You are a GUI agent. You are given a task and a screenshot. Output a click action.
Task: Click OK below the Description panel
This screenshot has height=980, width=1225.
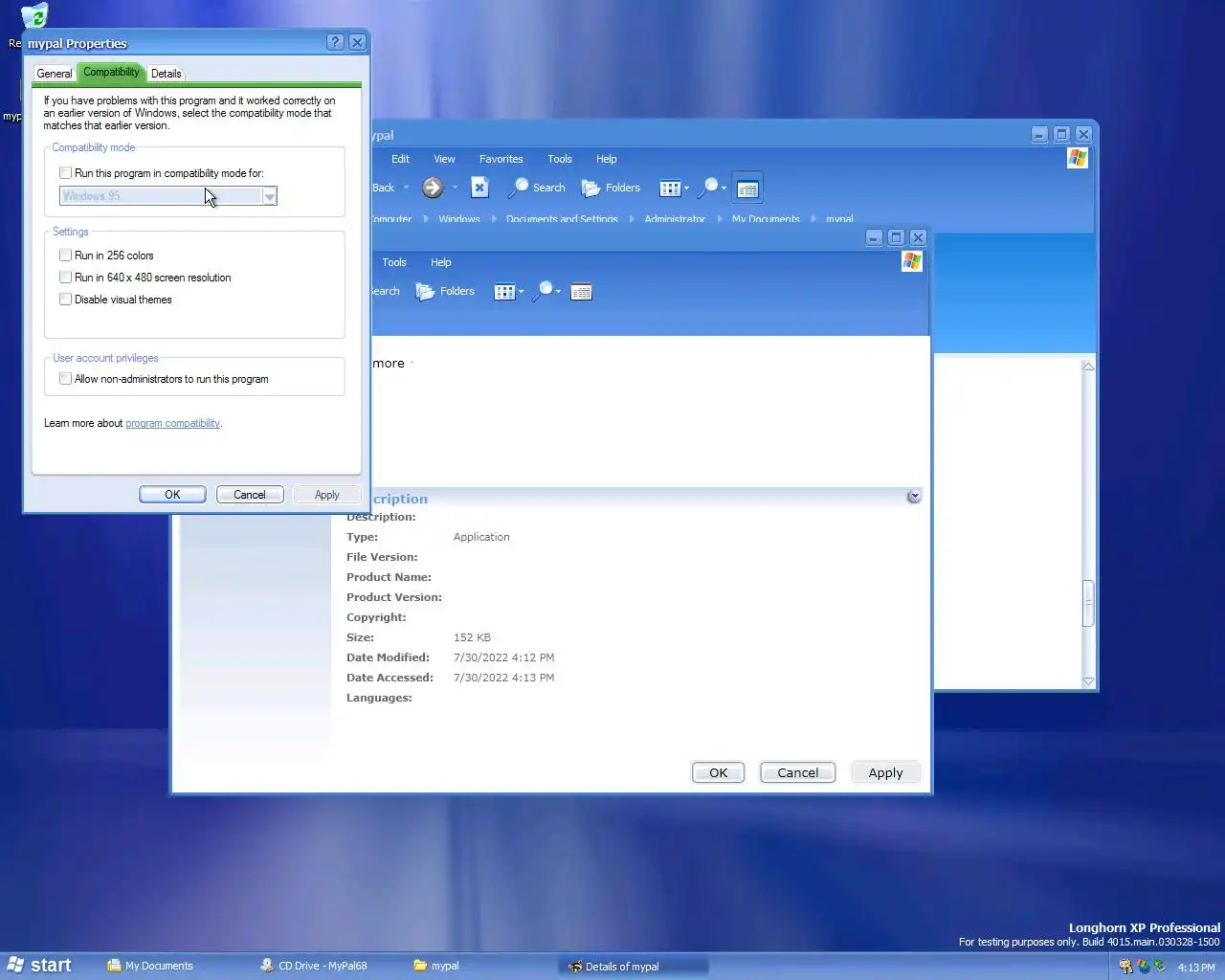[x=719, y=772]
